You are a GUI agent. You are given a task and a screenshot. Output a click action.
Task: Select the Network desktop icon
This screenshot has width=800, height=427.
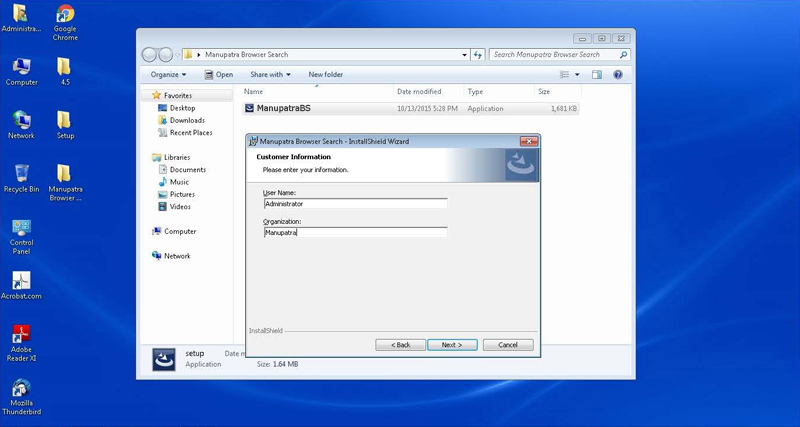(21, 125)
